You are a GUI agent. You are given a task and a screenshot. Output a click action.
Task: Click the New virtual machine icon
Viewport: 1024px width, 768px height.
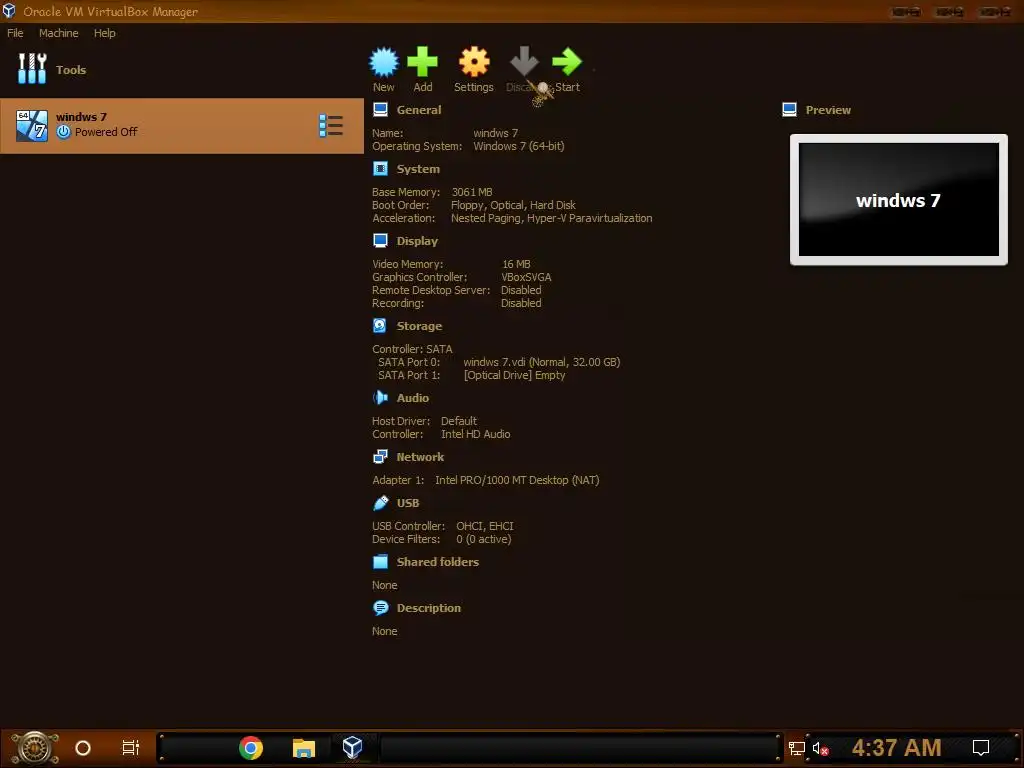383,62
